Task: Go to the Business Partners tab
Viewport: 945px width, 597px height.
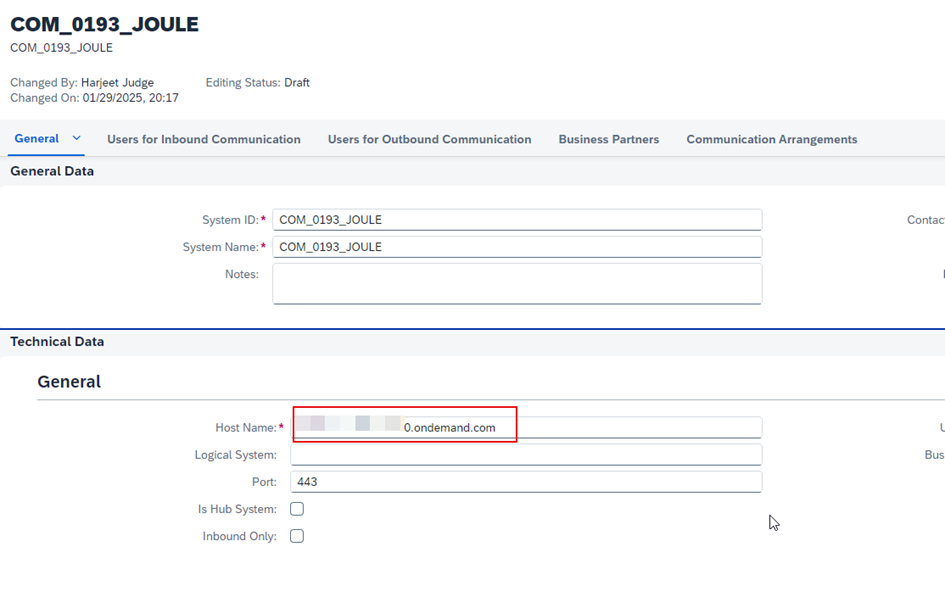Action: click(x=608, y=140)
